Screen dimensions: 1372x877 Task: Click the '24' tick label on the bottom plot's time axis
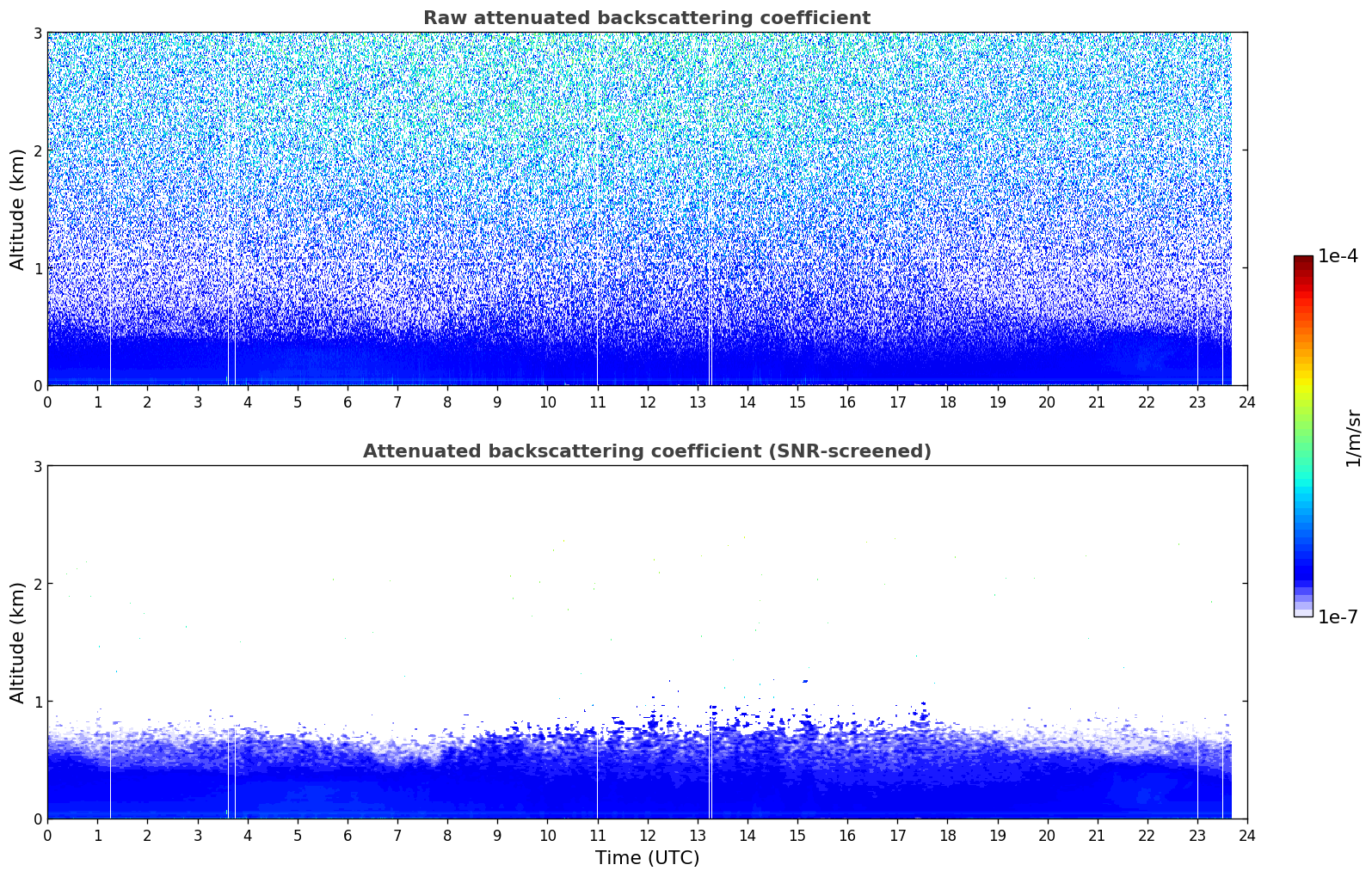click(x=1247, y=835)
